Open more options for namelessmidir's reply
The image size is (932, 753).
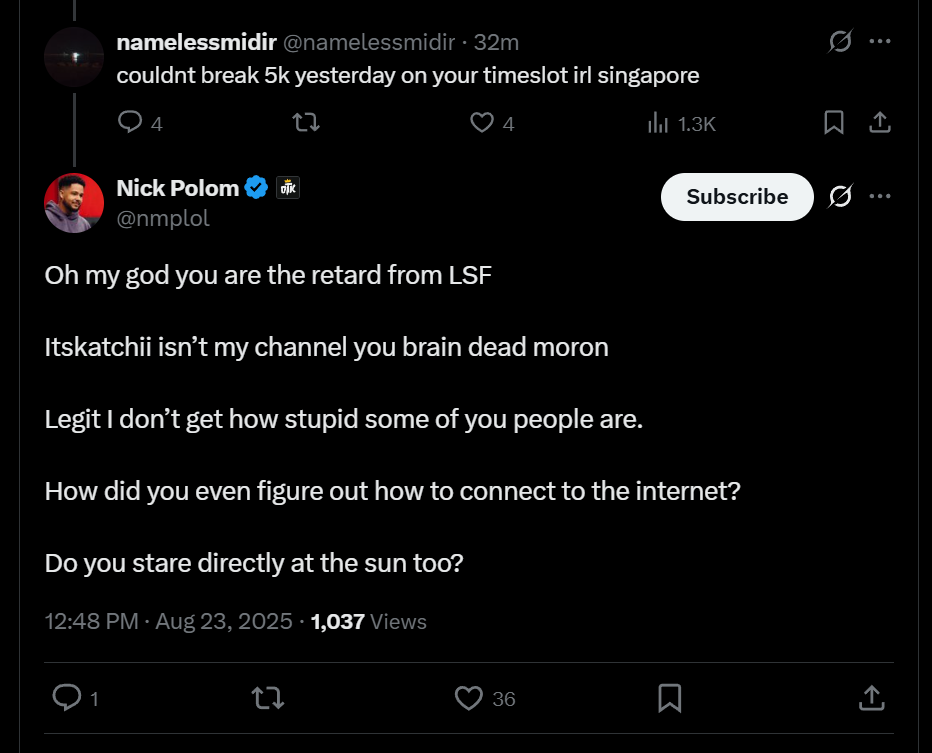tap(880, 42)
